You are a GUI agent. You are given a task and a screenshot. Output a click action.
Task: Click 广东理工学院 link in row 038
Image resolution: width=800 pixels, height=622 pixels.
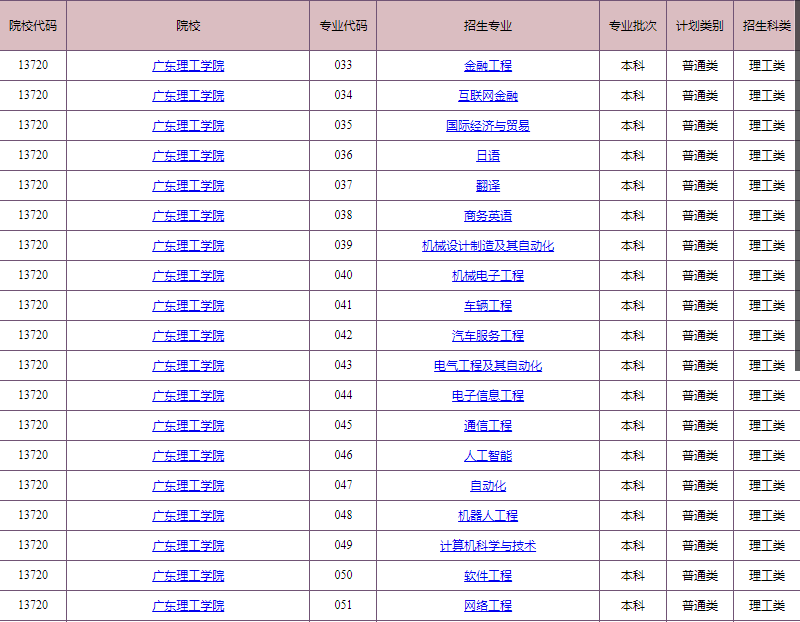point(188,216)
